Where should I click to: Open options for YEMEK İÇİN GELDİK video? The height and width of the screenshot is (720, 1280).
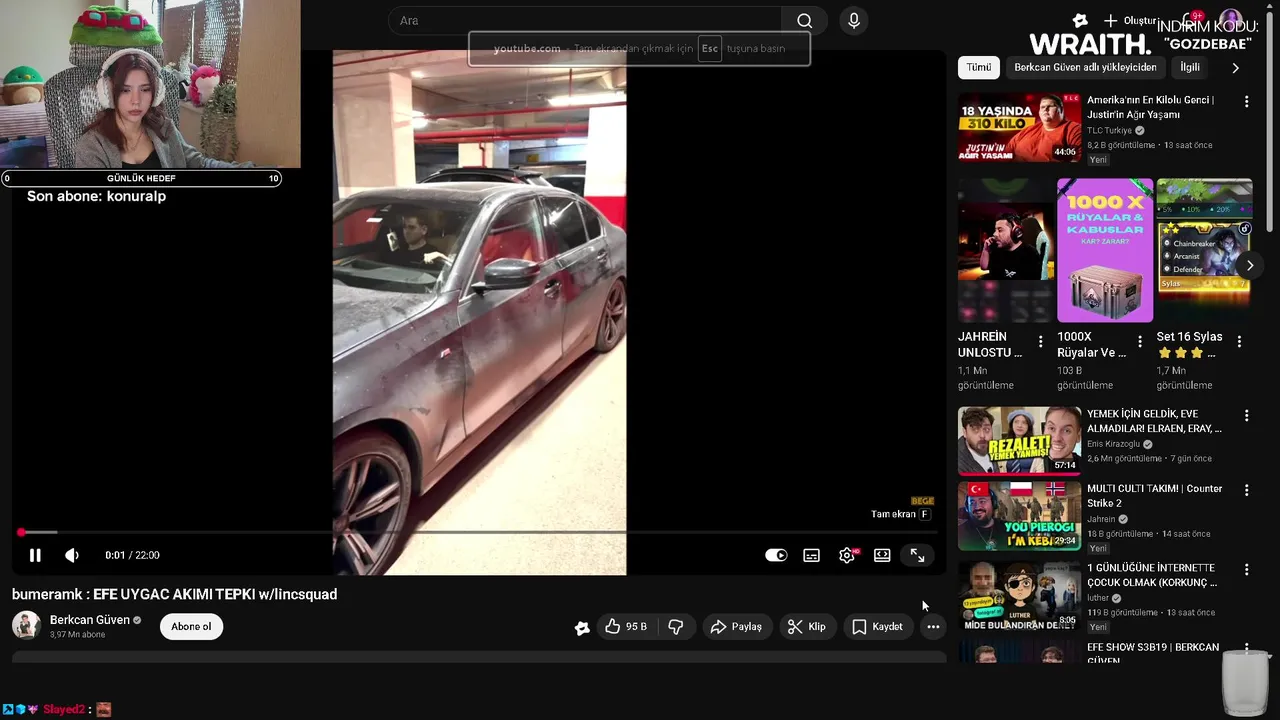tap(1246, 416)
